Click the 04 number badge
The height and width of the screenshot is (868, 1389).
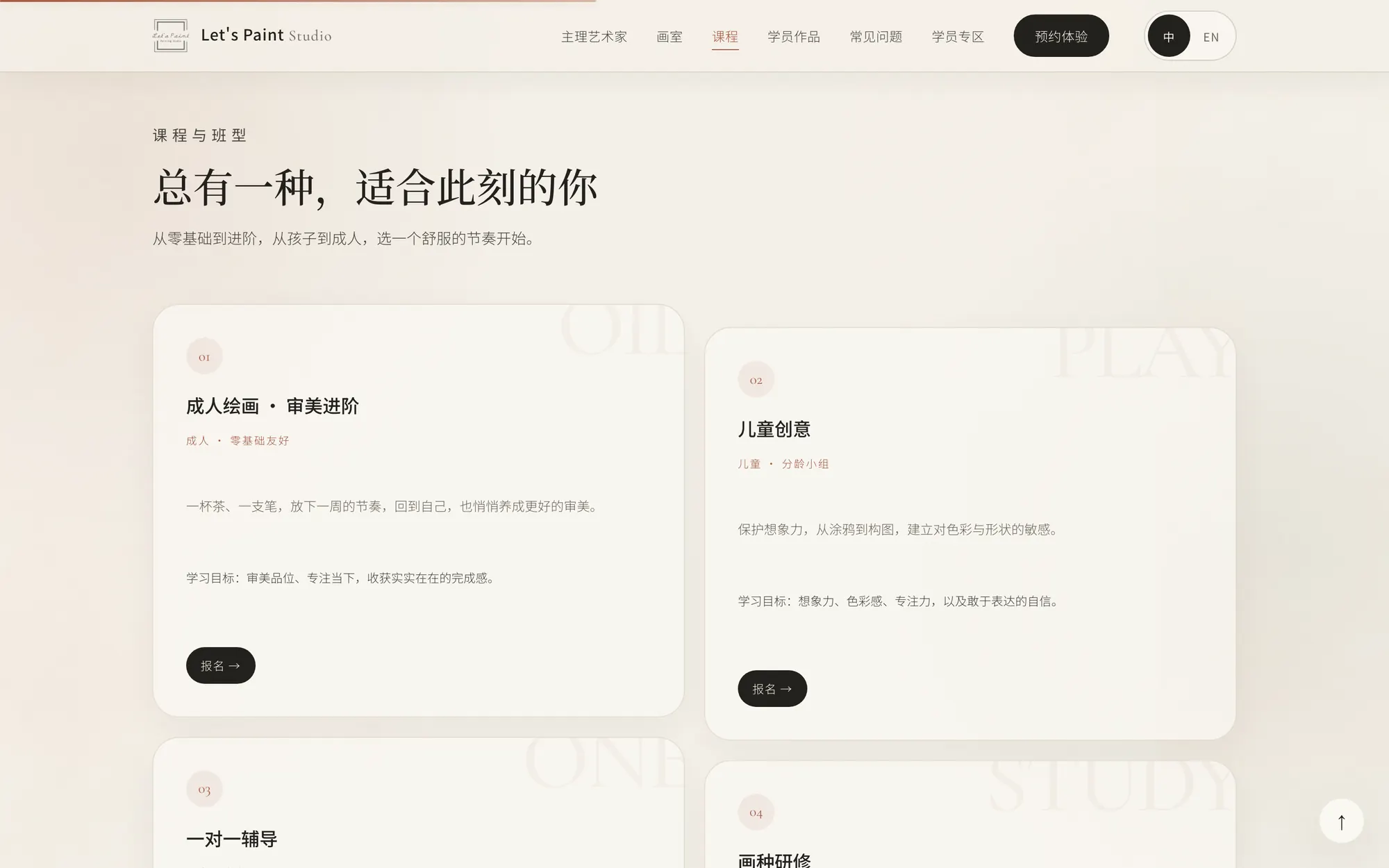pos(756,812)
